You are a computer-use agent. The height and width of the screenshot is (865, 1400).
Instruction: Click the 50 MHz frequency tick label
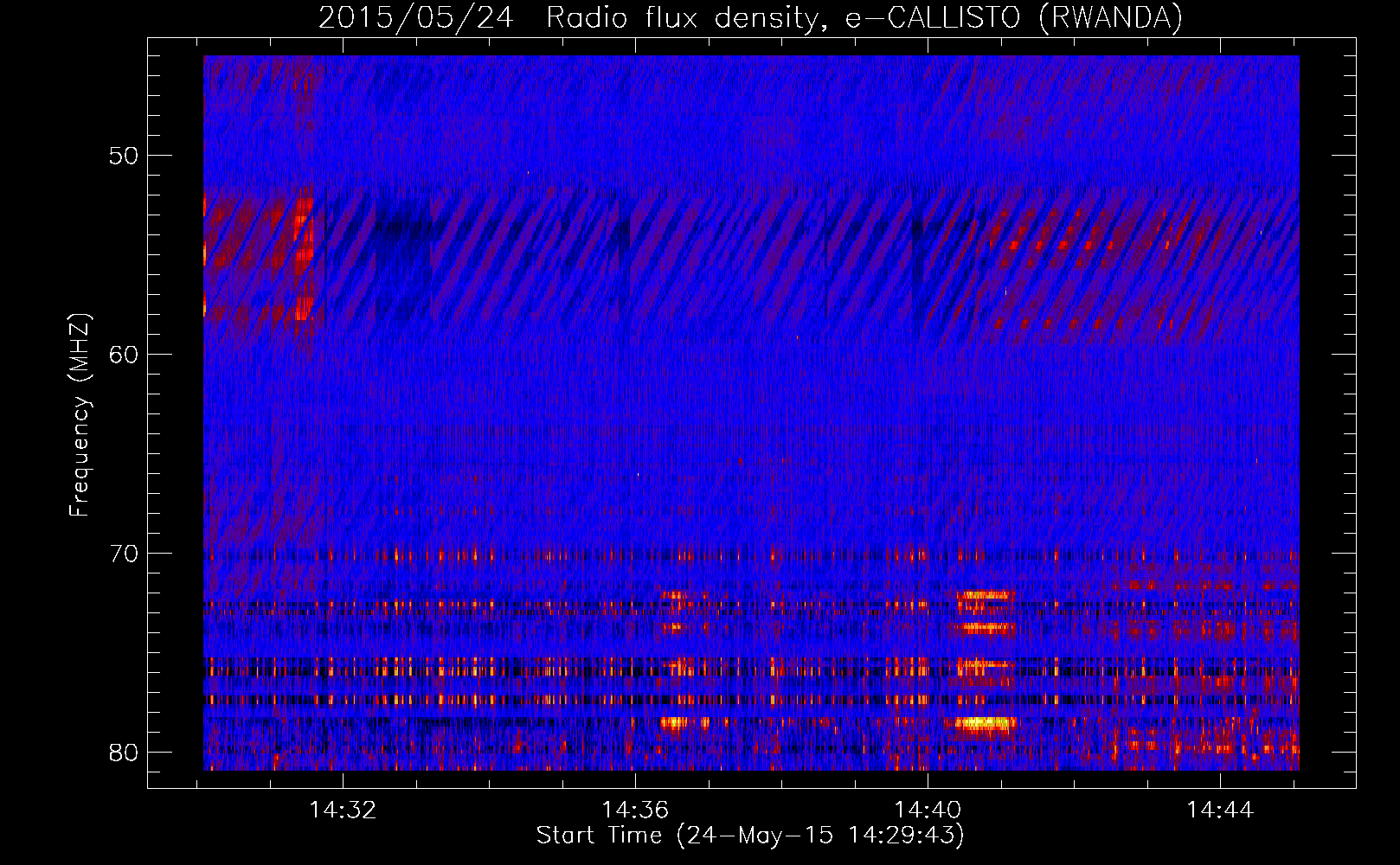[x=124, y=157]
